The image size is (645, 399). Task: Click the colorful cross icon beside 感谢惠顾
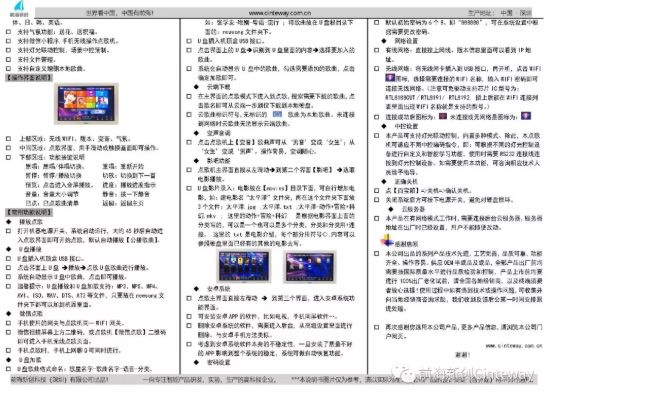point(386,240)
